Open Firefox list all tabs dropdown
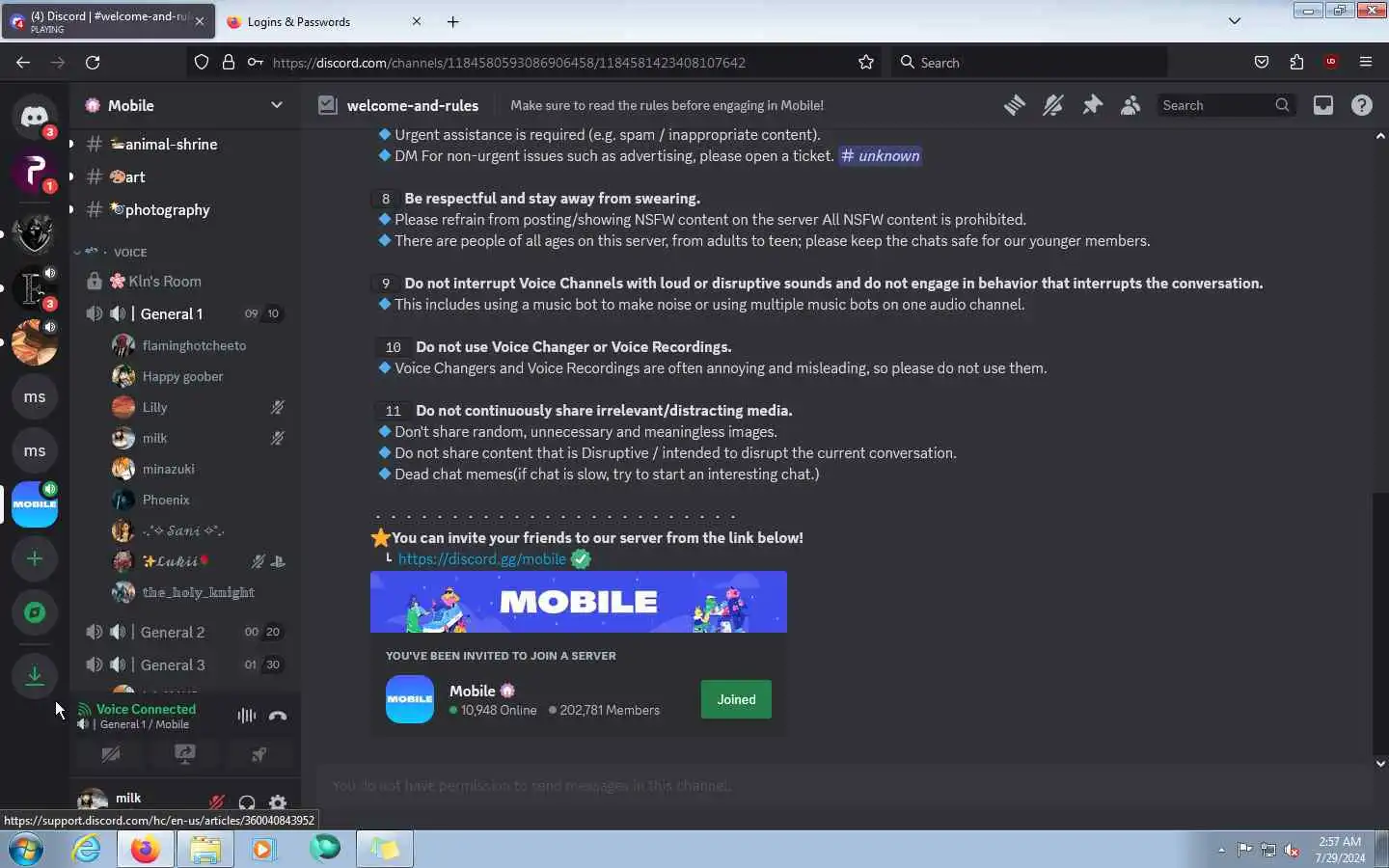Viewport: 1389px width, 868px height. pyautogui.click(x=1235, y=20)
